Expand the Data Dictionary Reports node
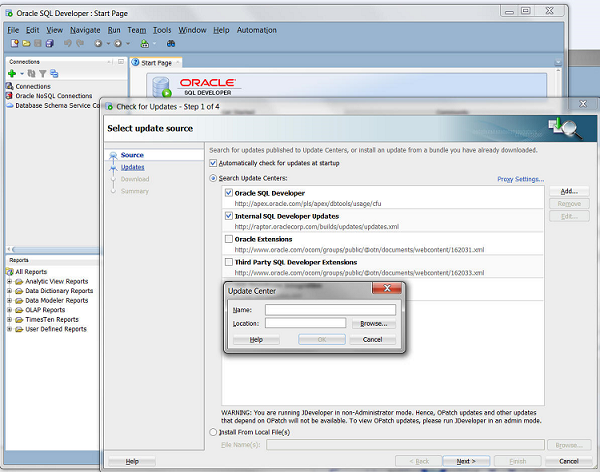 10,291
